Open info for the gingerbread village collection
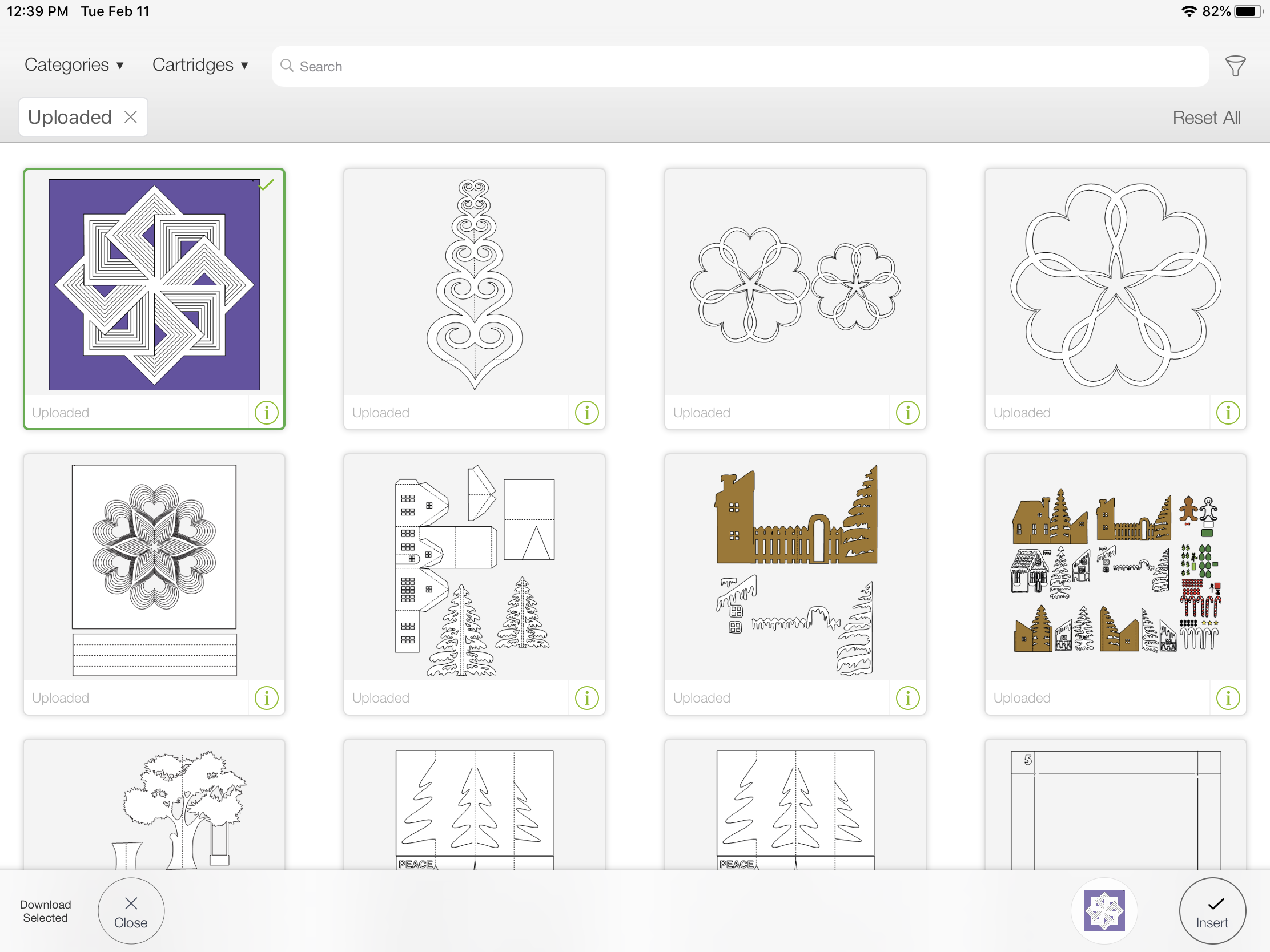Viewport: 1270px width, 952px height. (1228, 699)
